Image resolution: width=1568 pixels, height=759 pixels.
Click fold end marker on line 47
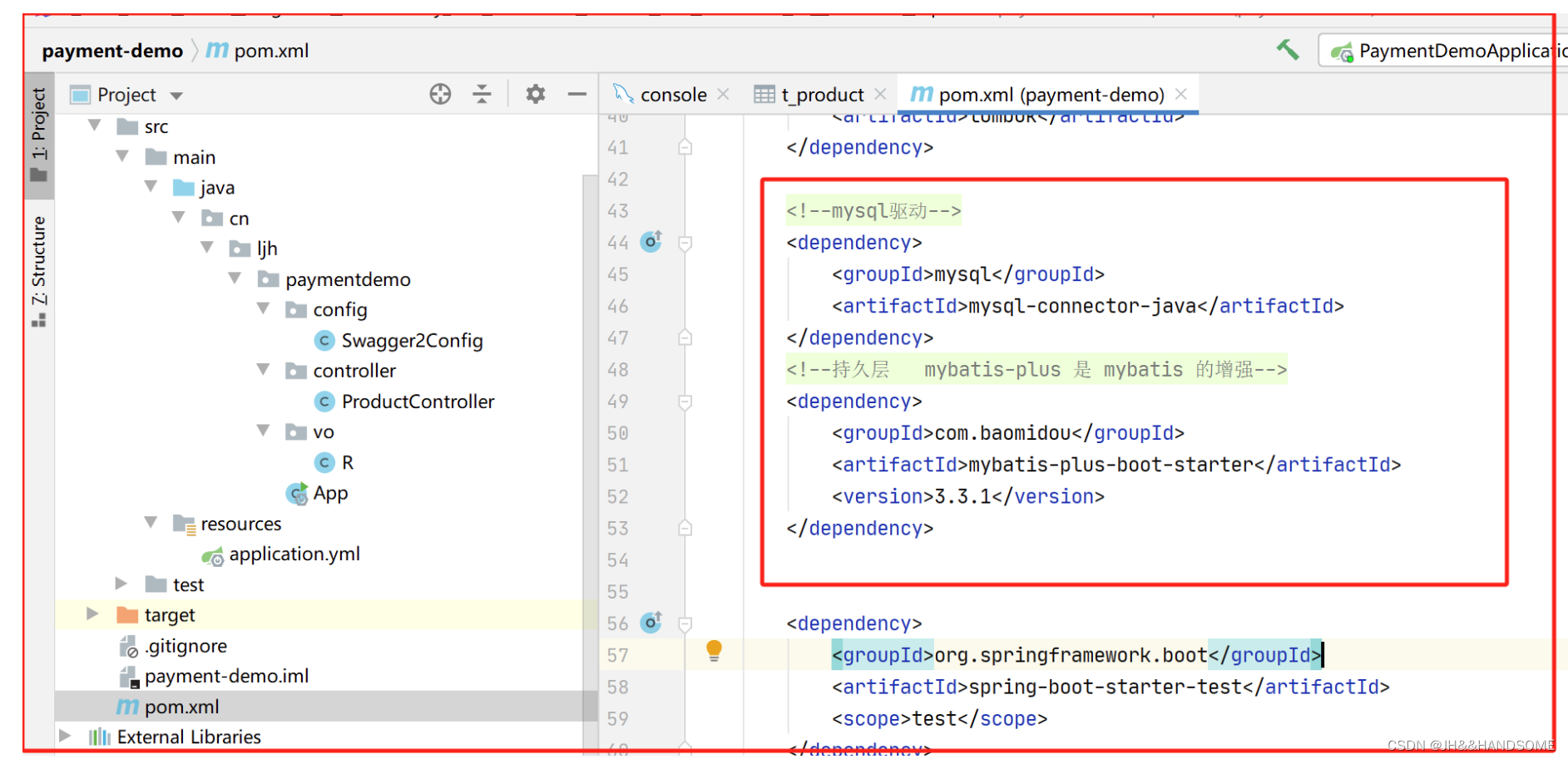tap(685, 338)
